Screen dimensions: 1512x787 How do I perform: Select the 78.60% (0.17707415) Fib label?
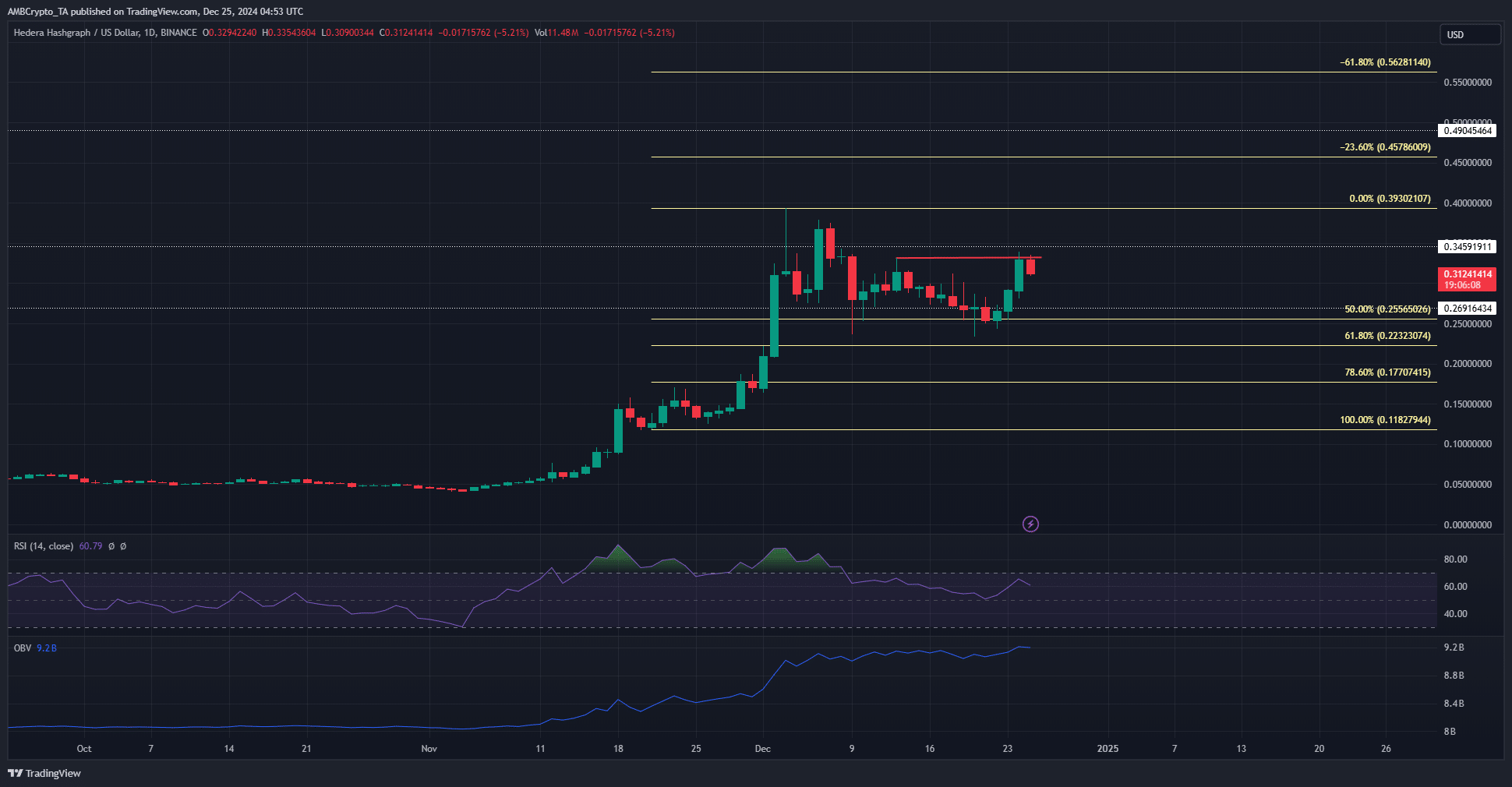tap(1387, 372)
